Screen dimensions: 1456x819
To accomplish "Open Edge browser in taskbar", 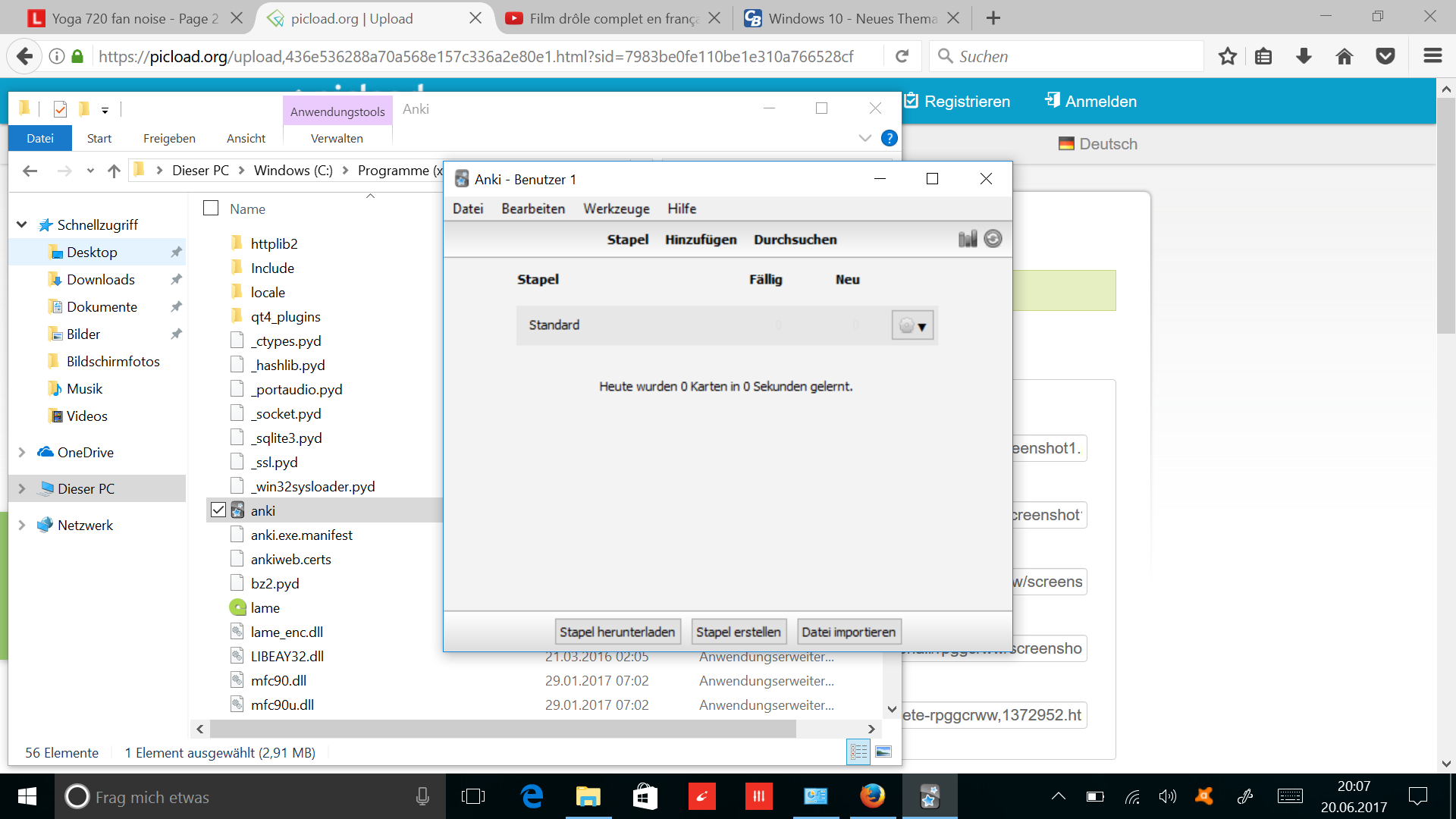I will 532,796.
